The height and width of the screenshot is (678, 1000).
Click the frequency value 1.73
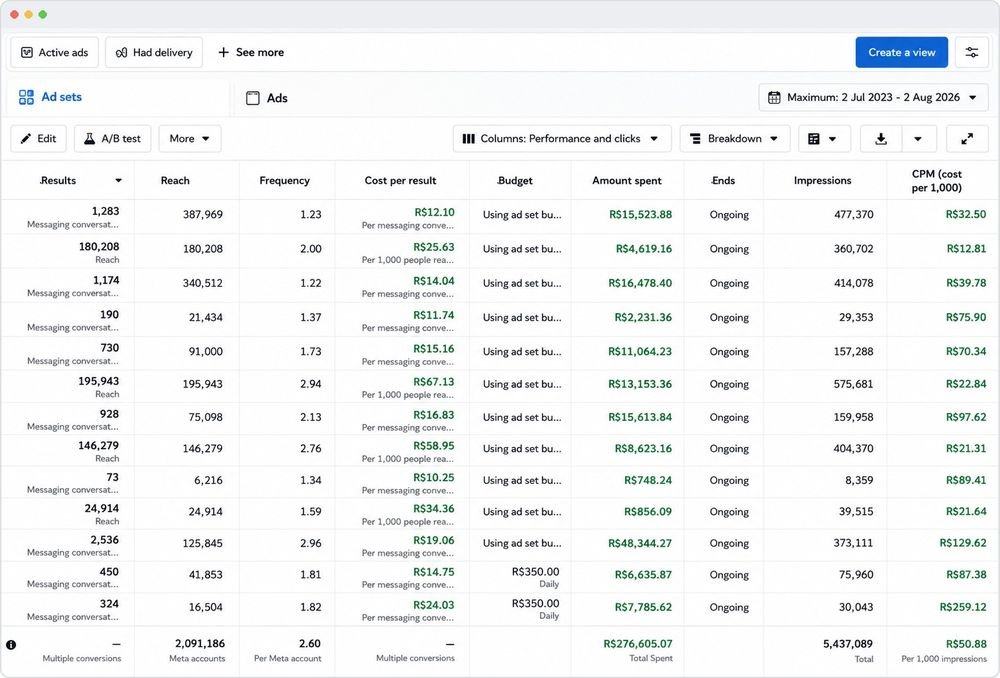click(311, 351)
